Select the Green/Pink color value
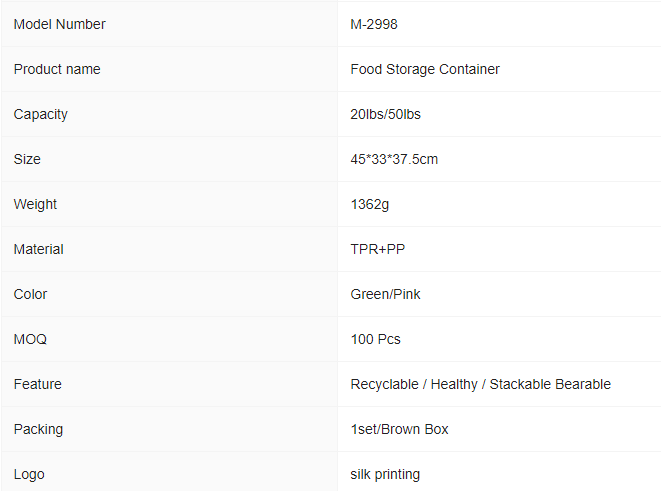The height and width of the screenshot is (491, 661). pos(385,294)
